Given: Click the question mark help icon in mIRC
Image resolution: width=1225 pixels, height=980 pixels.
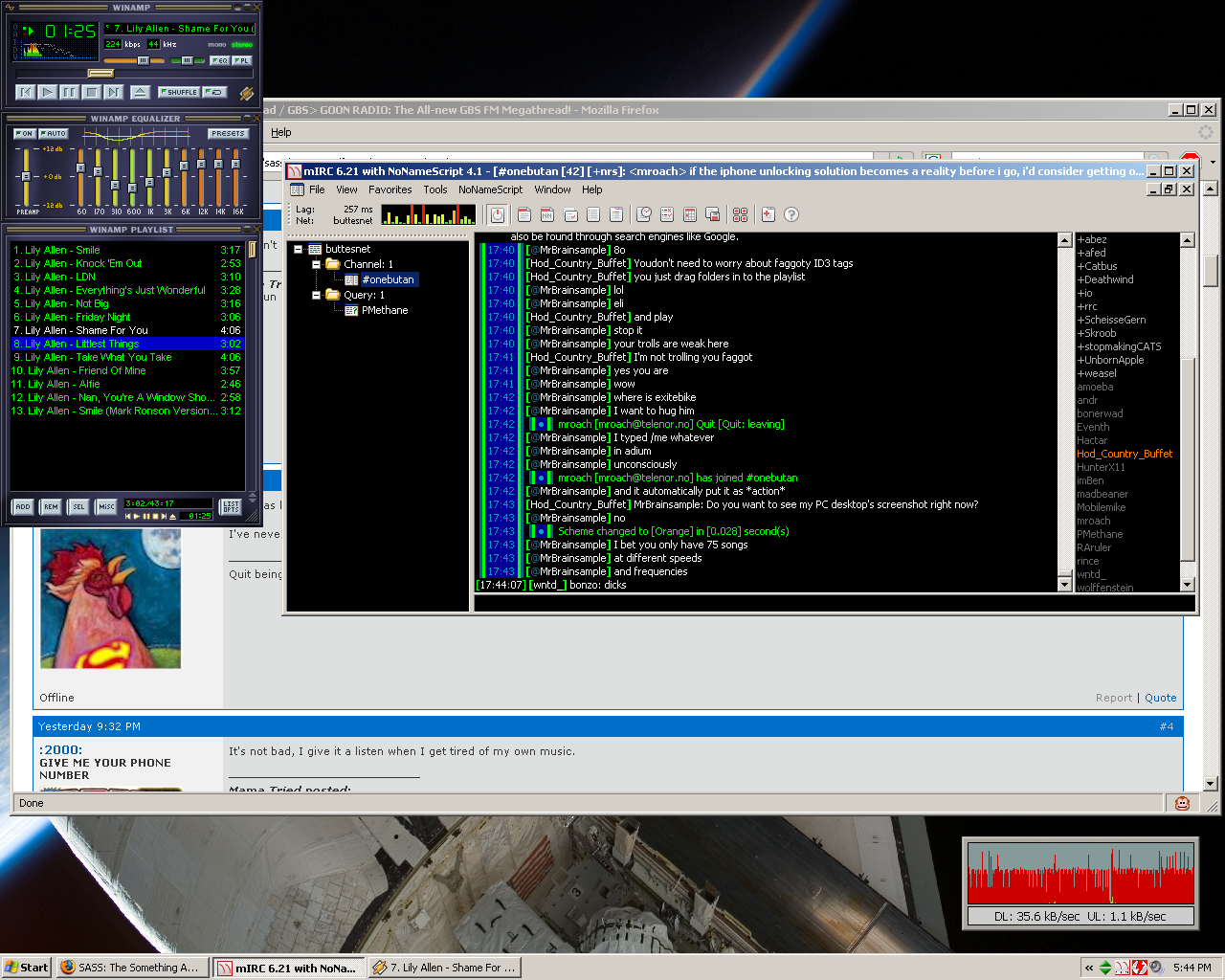Looking at the screenshot, I should 791,214.
